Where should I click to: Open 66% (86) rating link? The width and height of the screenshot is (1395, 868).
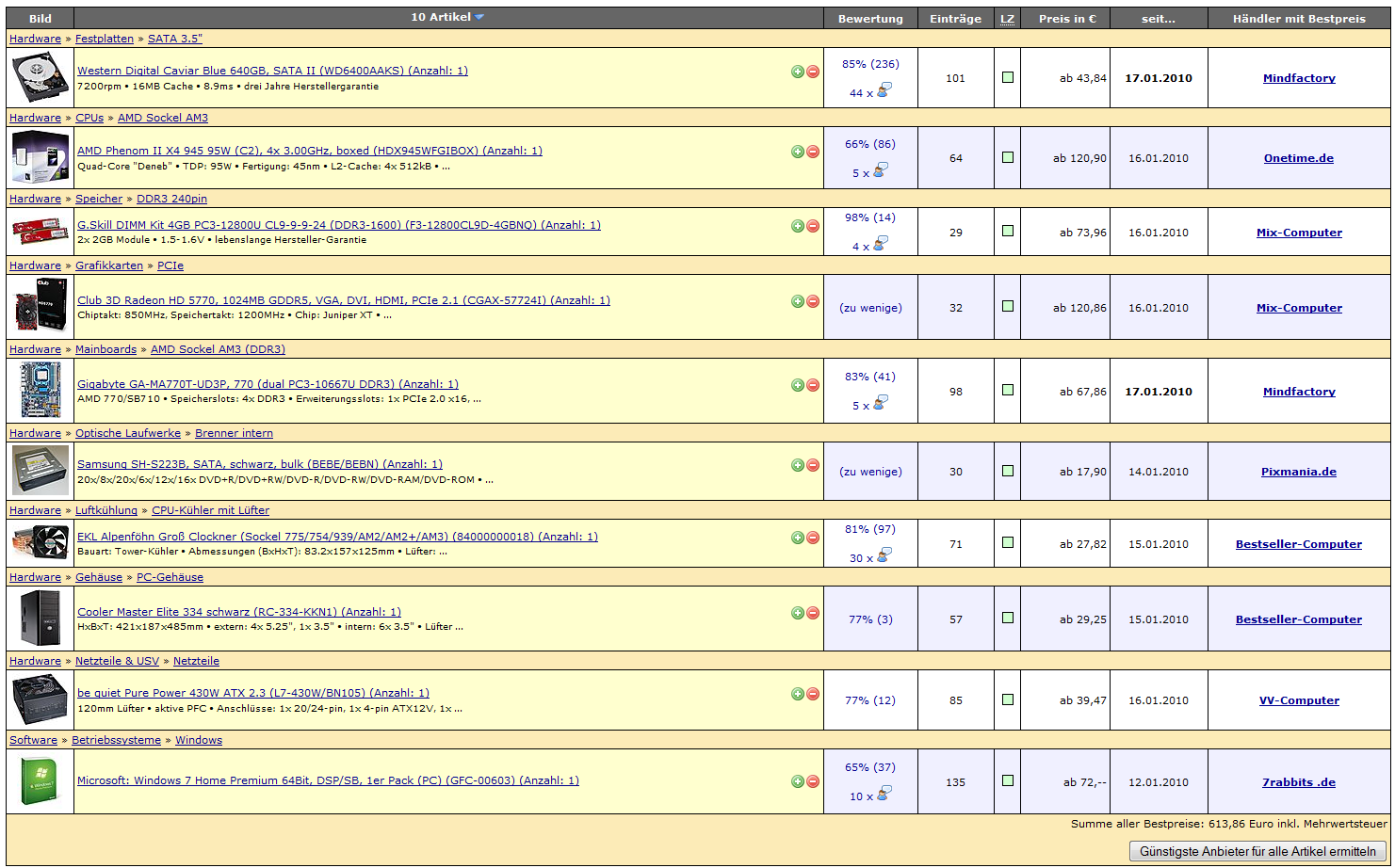click(x=870, y=144)
